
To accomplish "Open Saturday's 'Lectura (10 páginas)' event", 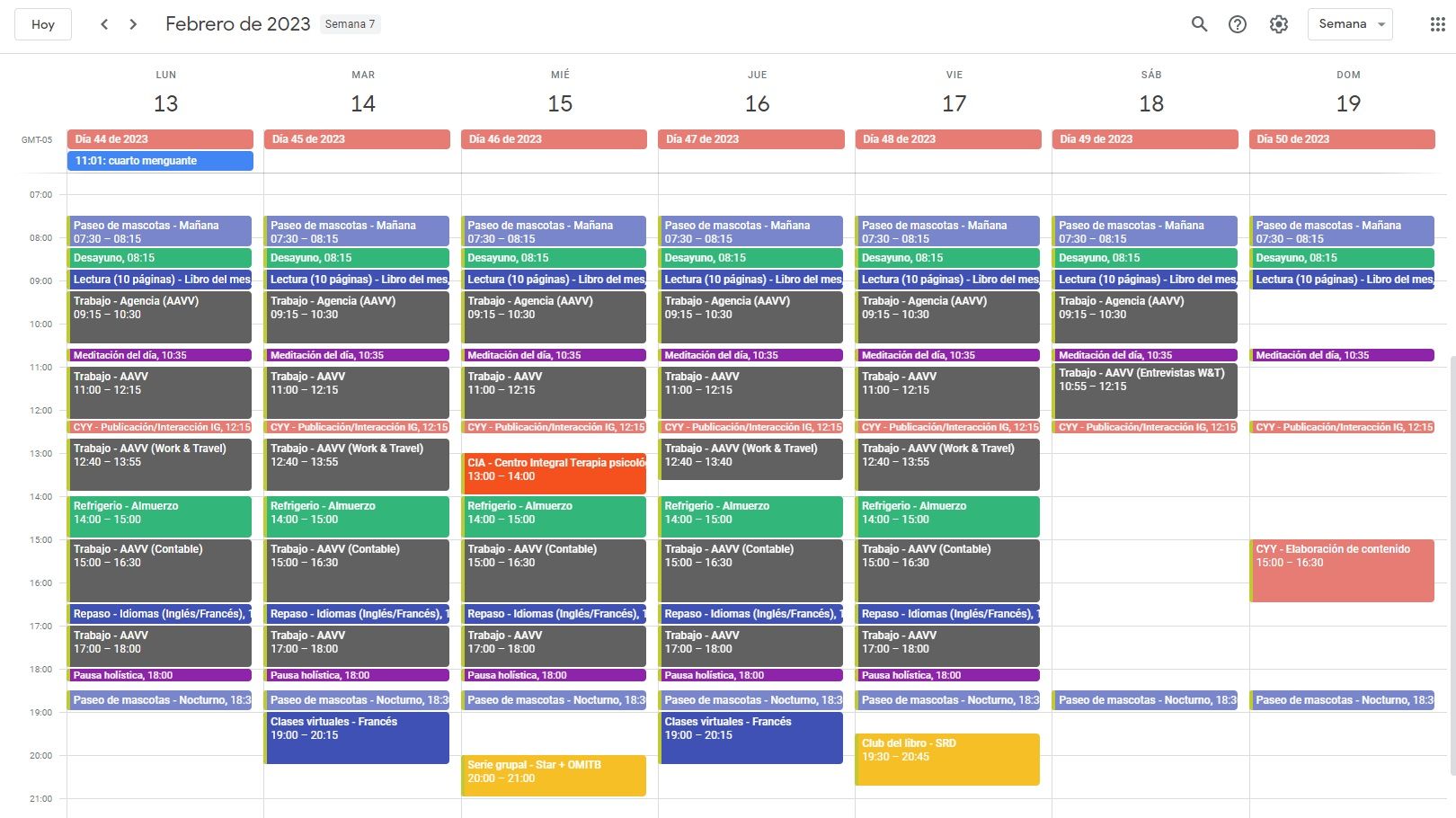I will [x=1144, y=280].
